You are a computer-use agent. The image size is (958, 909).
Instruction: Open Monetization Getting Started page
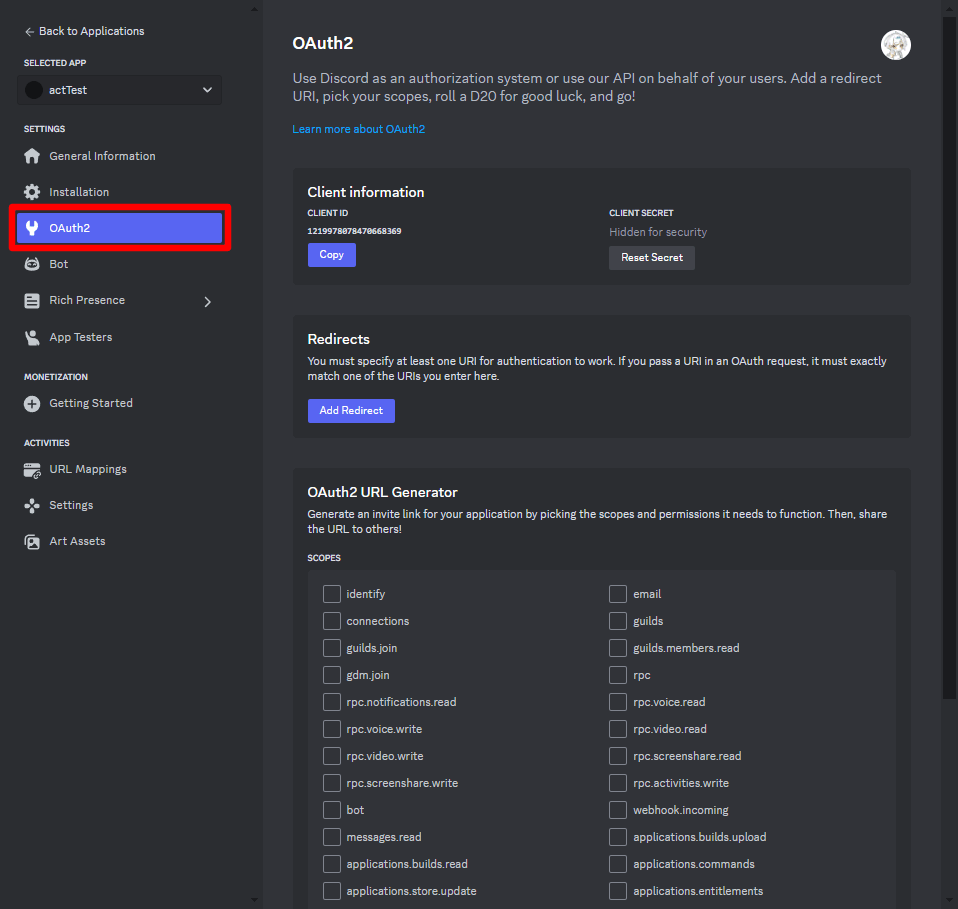click(119, 403)
